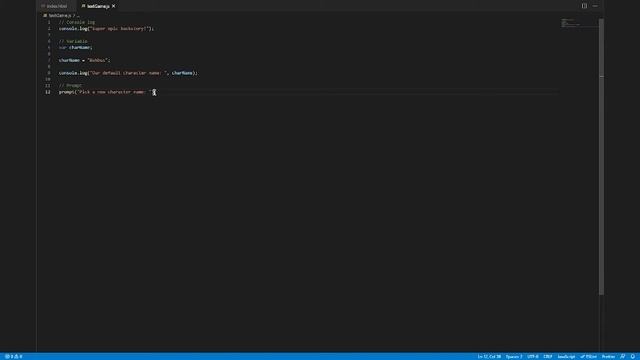640x360 pixels.
Task: Open the Spaces indentation setting
Action: click(x=514, y=356)
